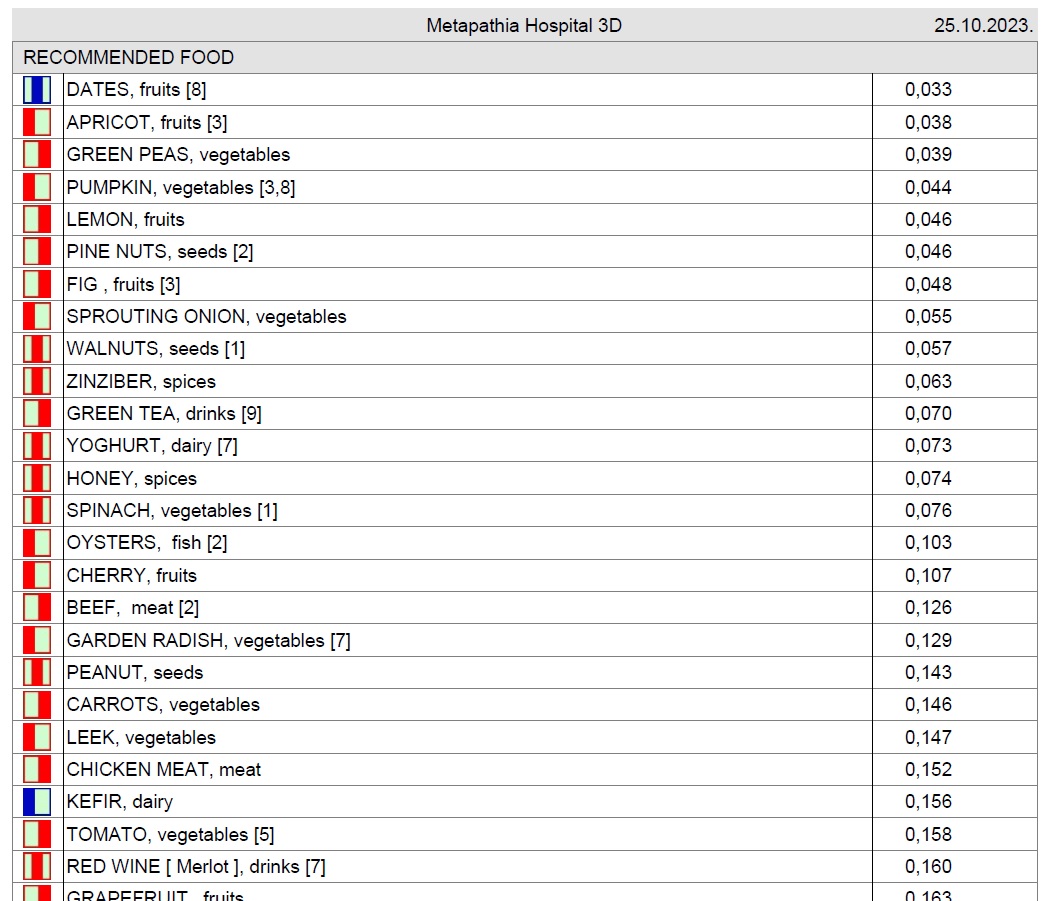Click the ZINZIBER, spices row text
The image size is (1059, 901).
click(x=141, y=381)
